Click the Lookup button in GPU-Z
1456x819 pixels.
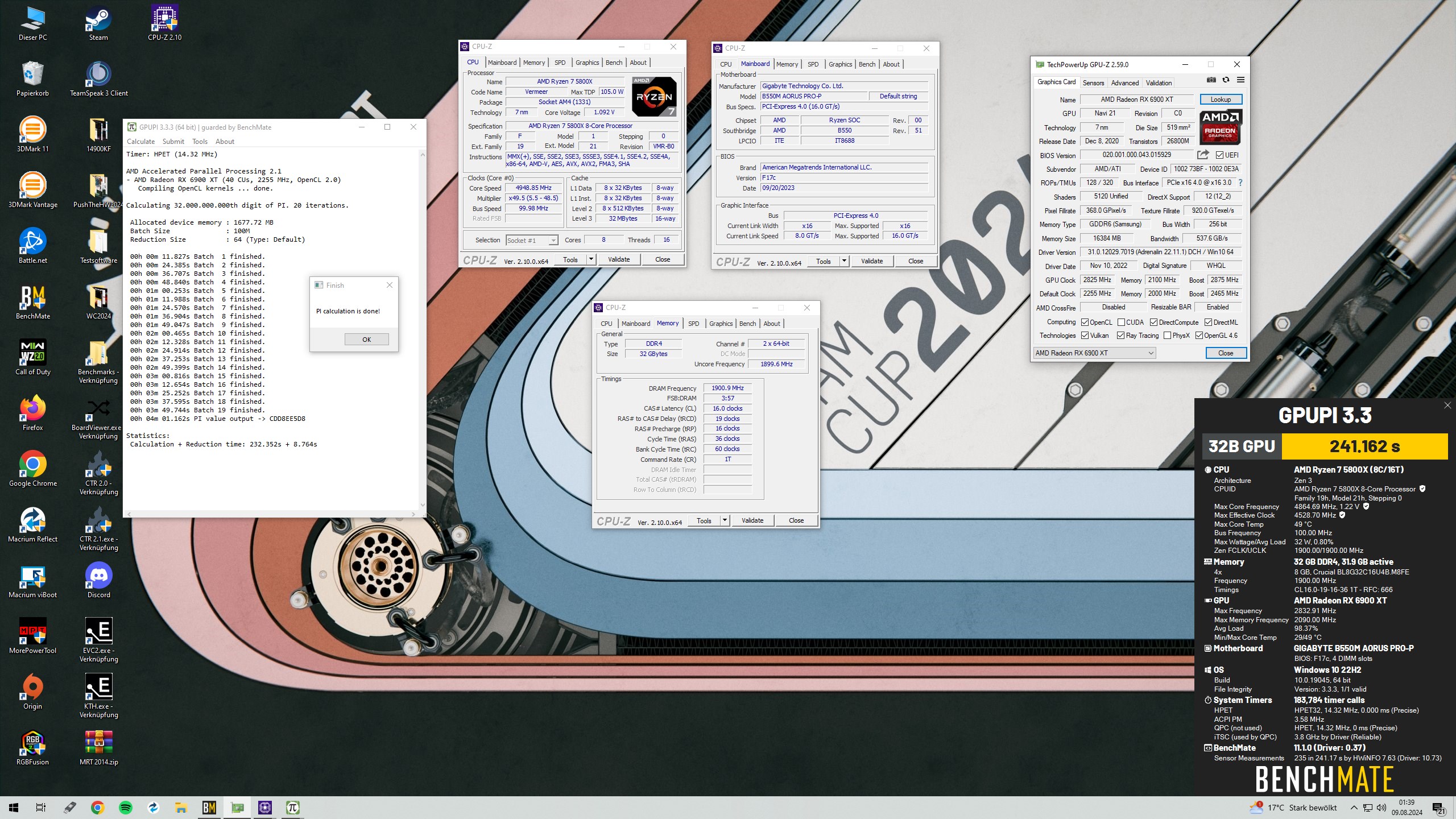point(1221,100)
